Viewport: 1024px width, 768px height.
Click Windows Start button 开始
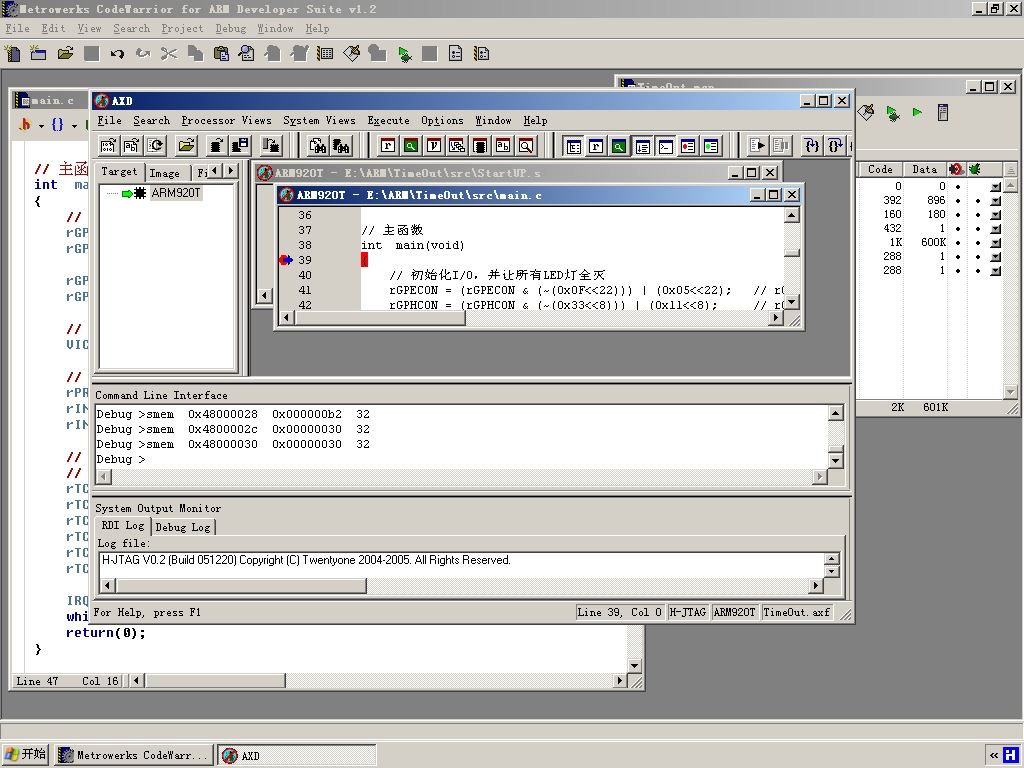click(x=25, y=754)
